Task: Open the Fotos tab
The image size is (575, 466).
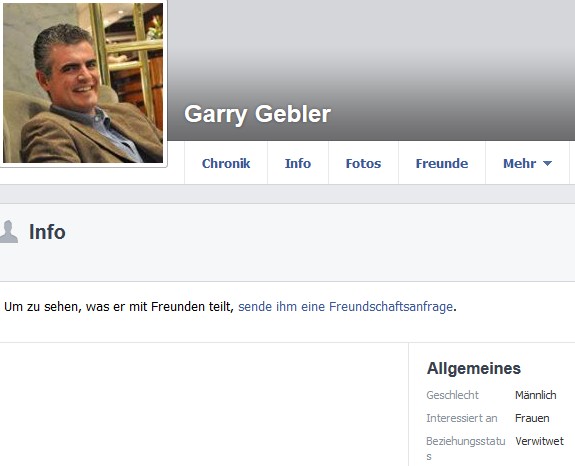Action: [363, 163]
